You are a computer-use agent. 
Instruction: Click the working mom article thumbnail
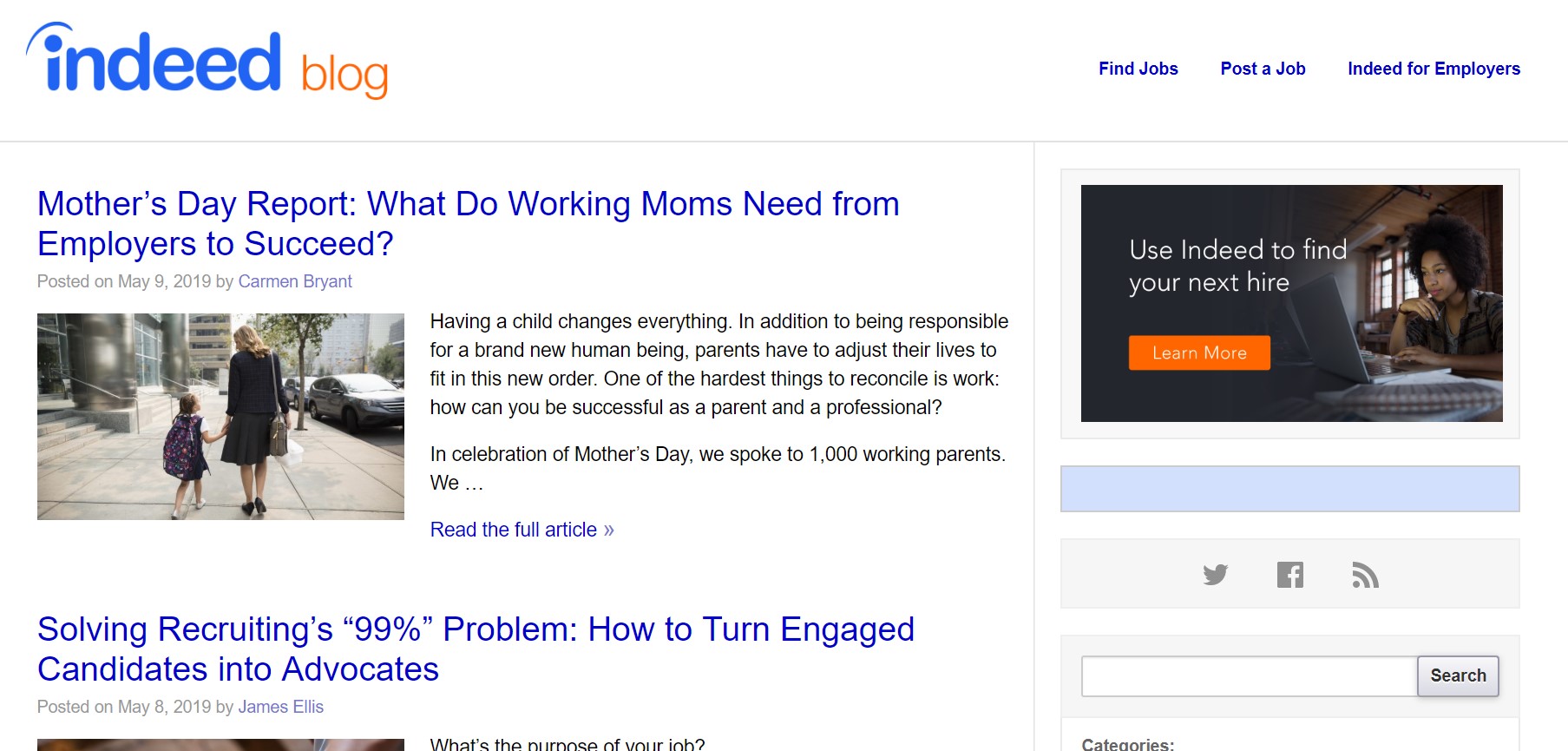point(220,417)
